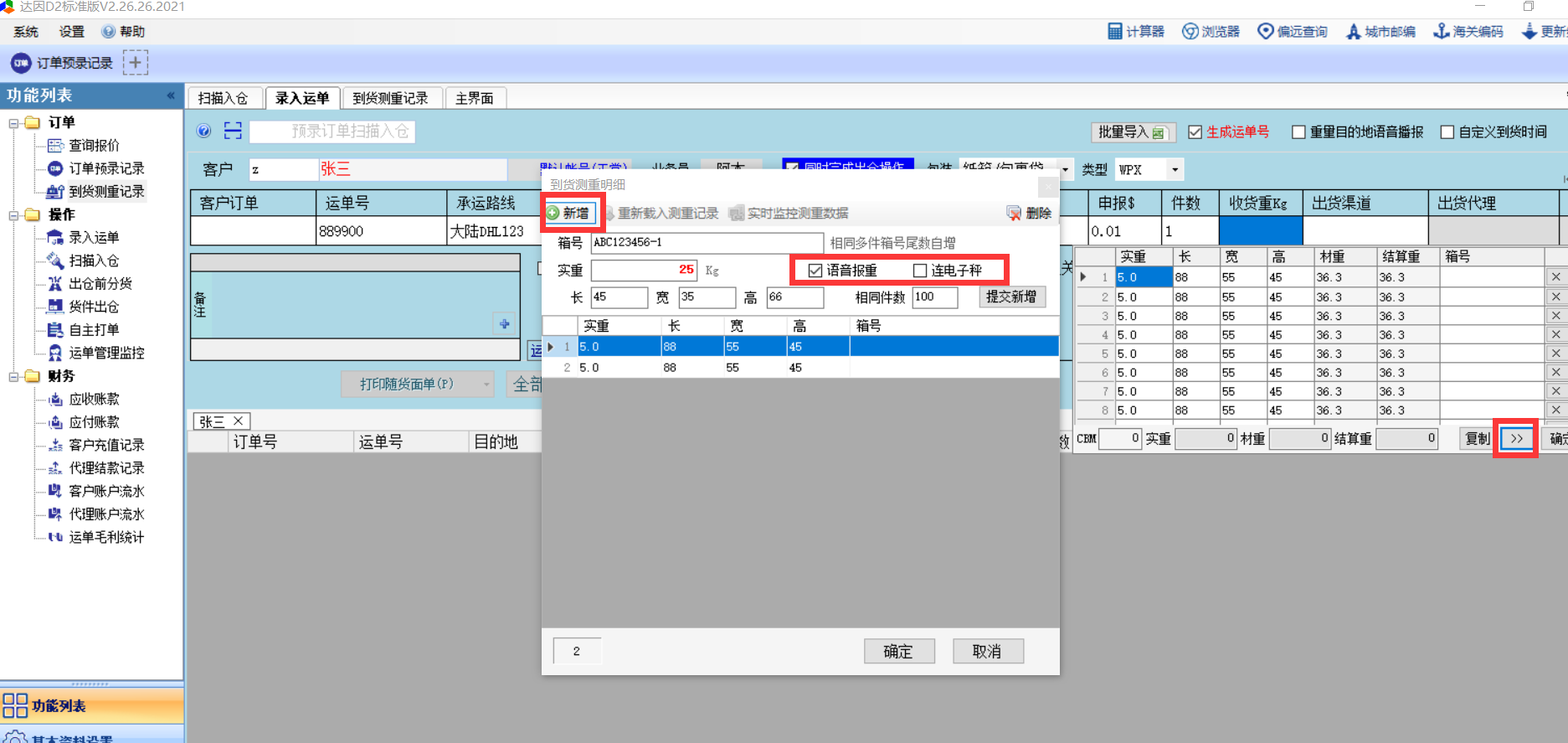Screen dimensions: 1568x743
Task: Enable the connect electronic scale (连电子秤) checkbox
Action: (920, 271)
